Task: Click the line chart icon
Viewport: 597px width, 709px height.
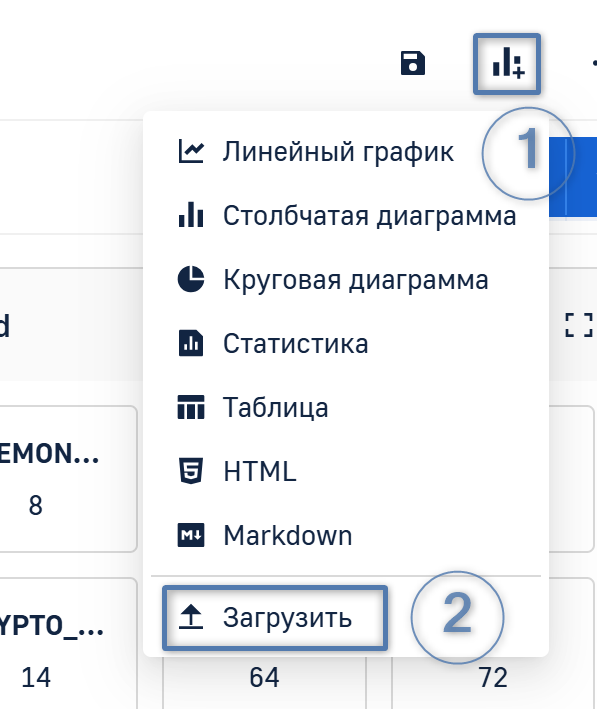Action: pos(191,151)
